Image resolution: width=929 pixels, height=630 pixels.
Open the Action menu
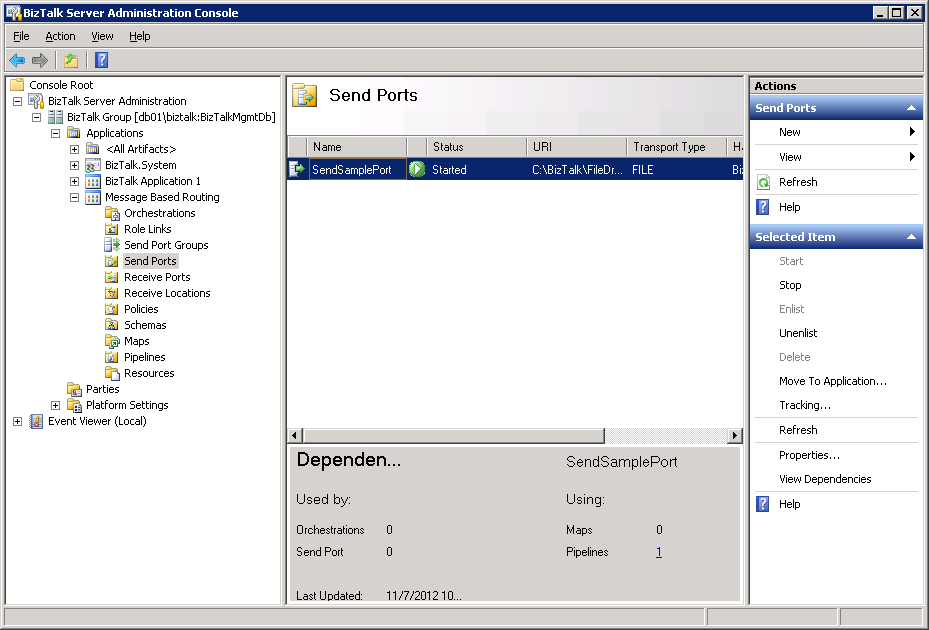coord(60,36)
